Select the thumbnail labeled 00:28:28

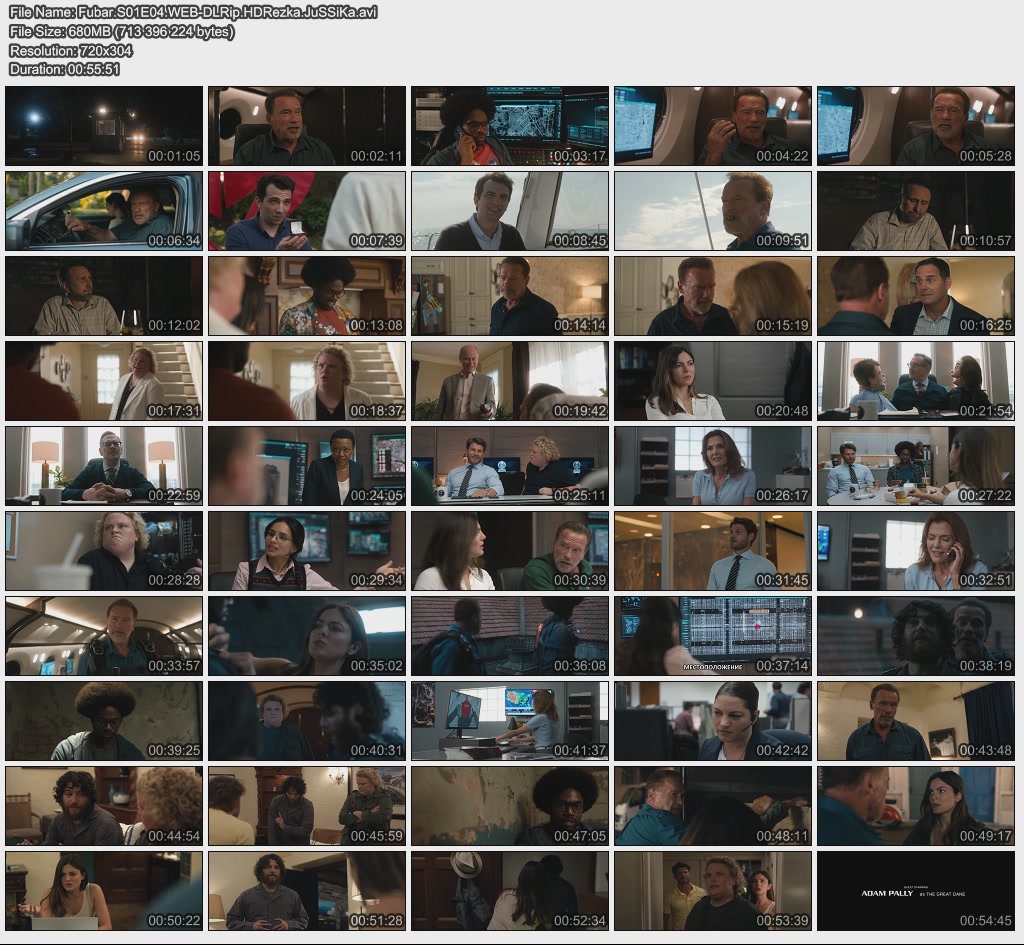coord(104,551)
